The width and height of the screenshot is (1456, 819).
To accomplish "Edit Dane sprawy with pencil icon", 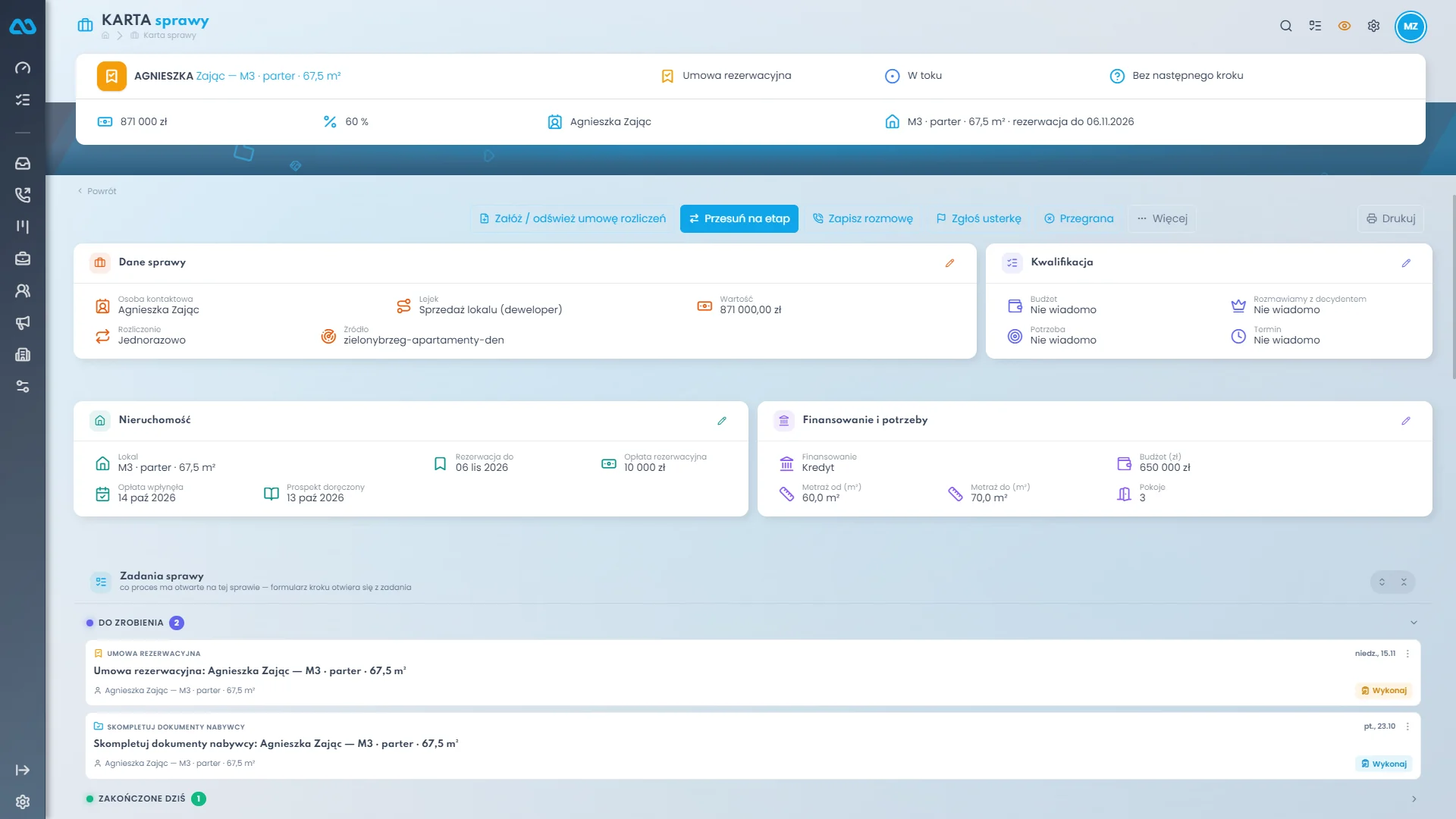I will [949, 263].
